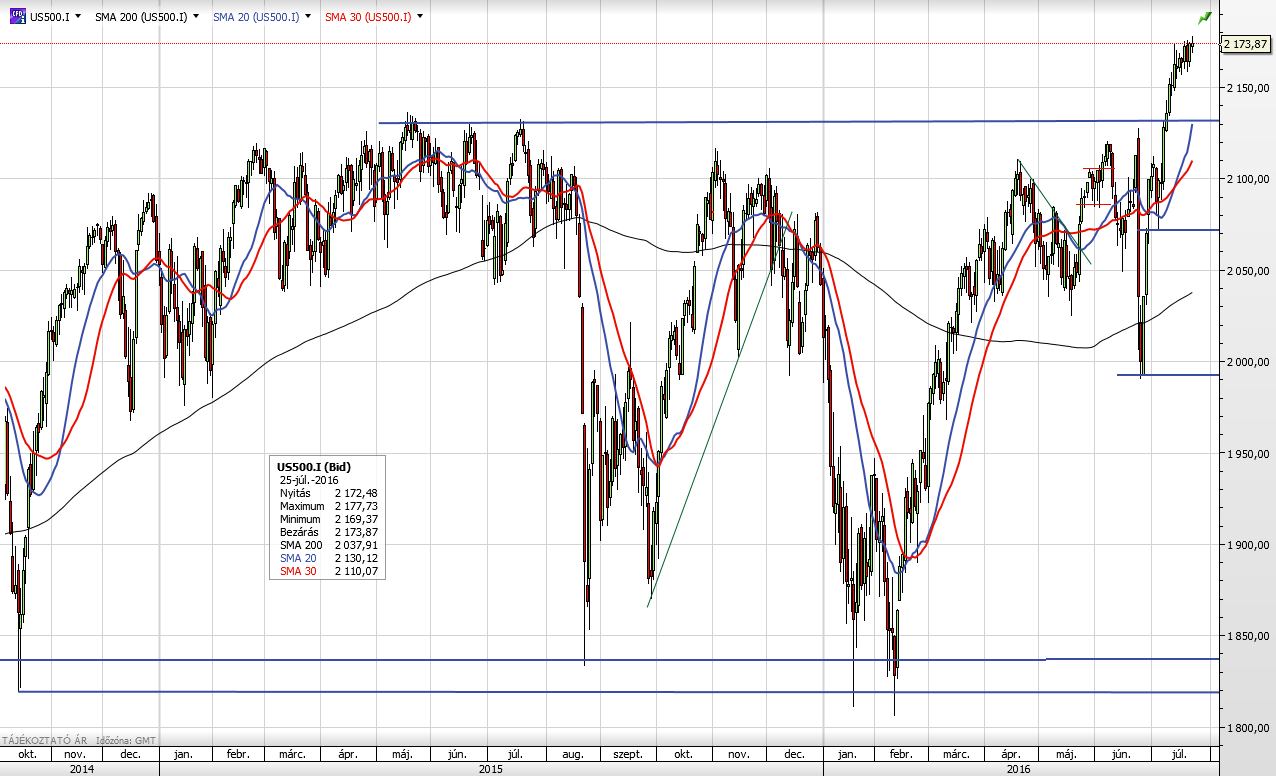
Task: Click the szept. month label on time axis
Action: point(627,754)
